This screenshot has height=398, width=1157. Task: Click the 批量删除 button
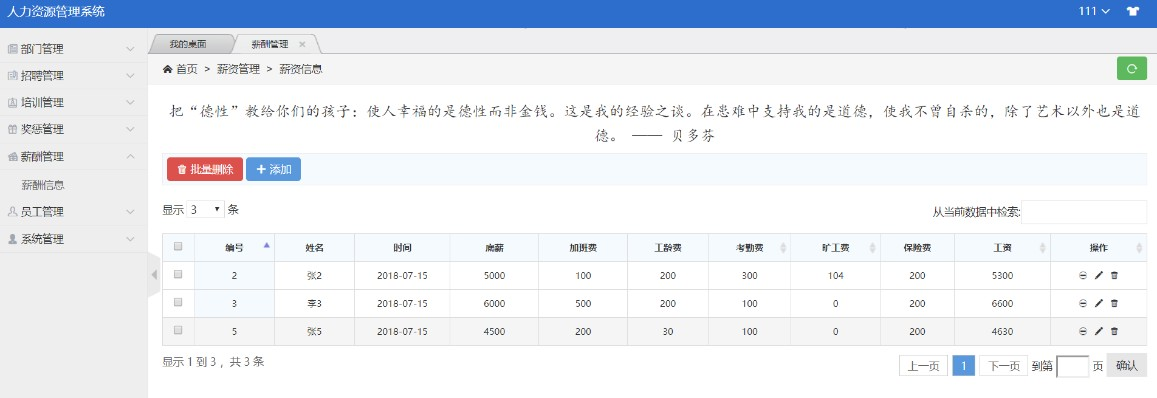(x=205, y=169)
